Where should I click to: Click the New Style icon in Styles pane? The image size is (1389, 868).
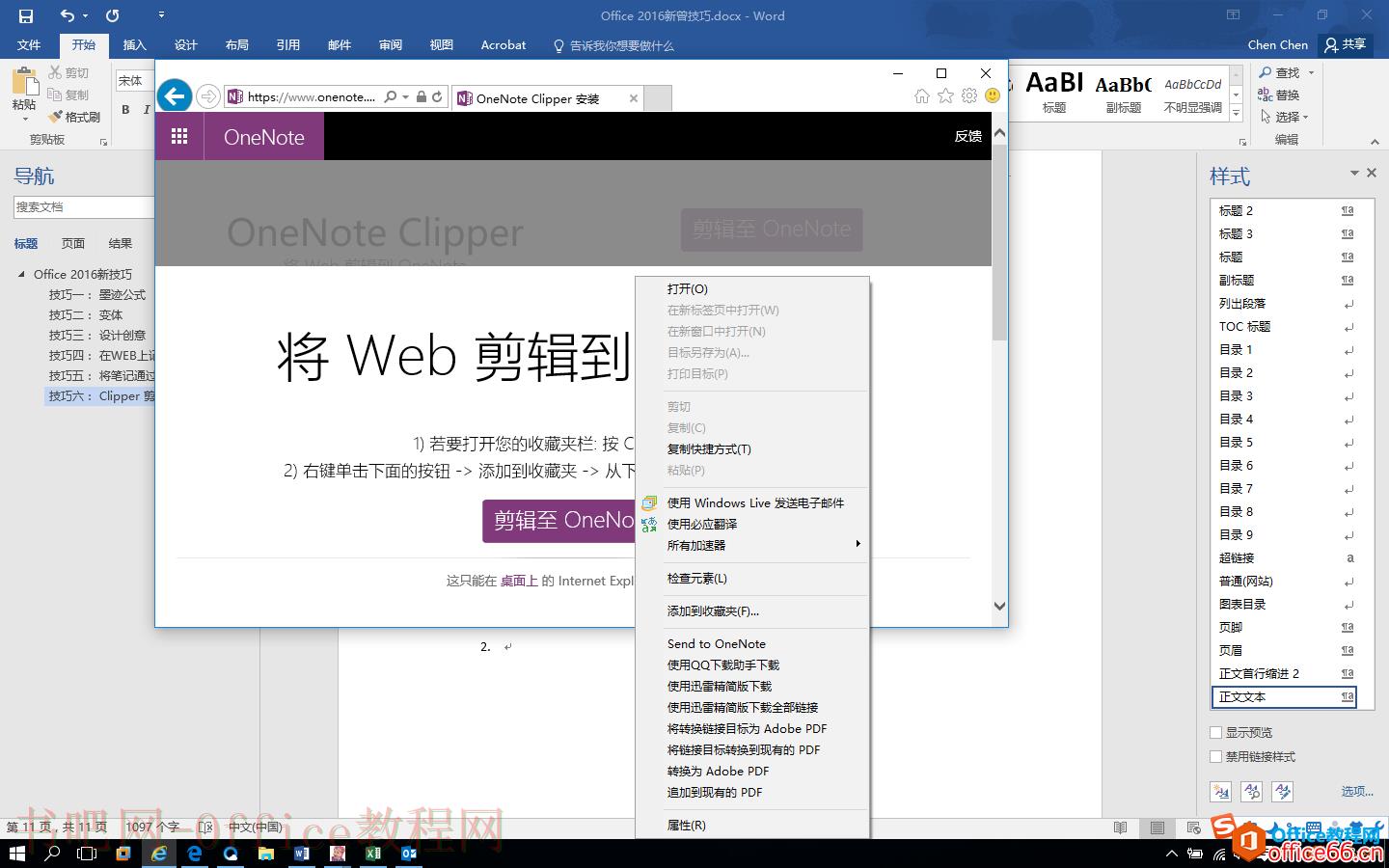1221,792
